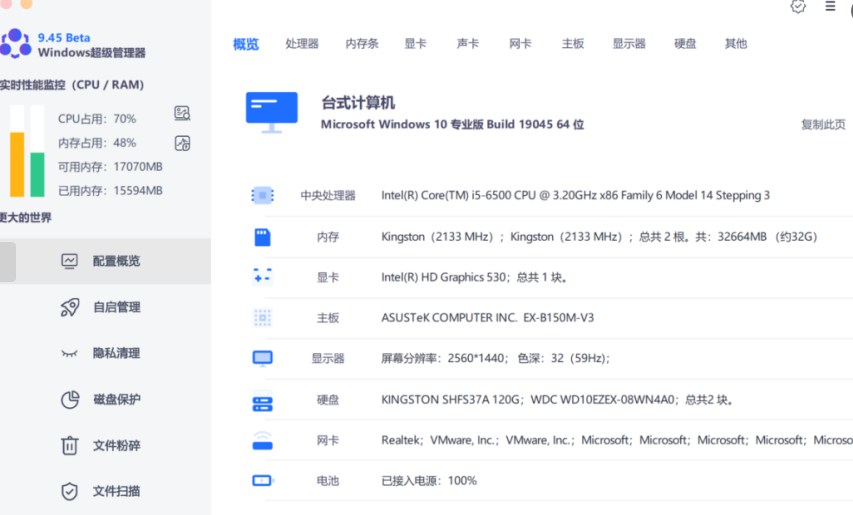
Task: Click the 实时性能监控 (CPU / RAM) heading
Action: (x=72, y=85)
